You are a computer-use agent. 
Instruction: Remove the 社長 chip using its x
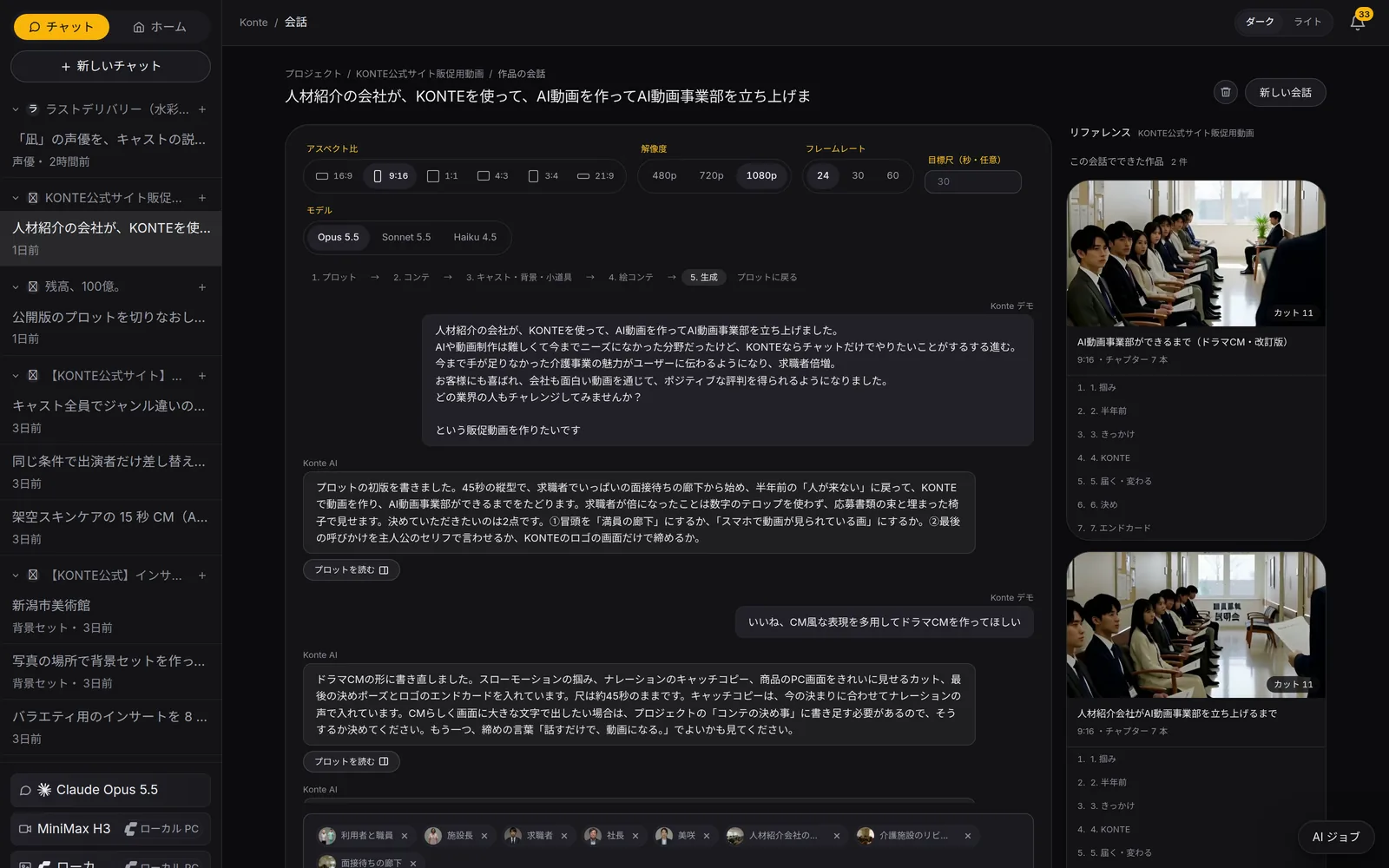[x=635, y=836]
